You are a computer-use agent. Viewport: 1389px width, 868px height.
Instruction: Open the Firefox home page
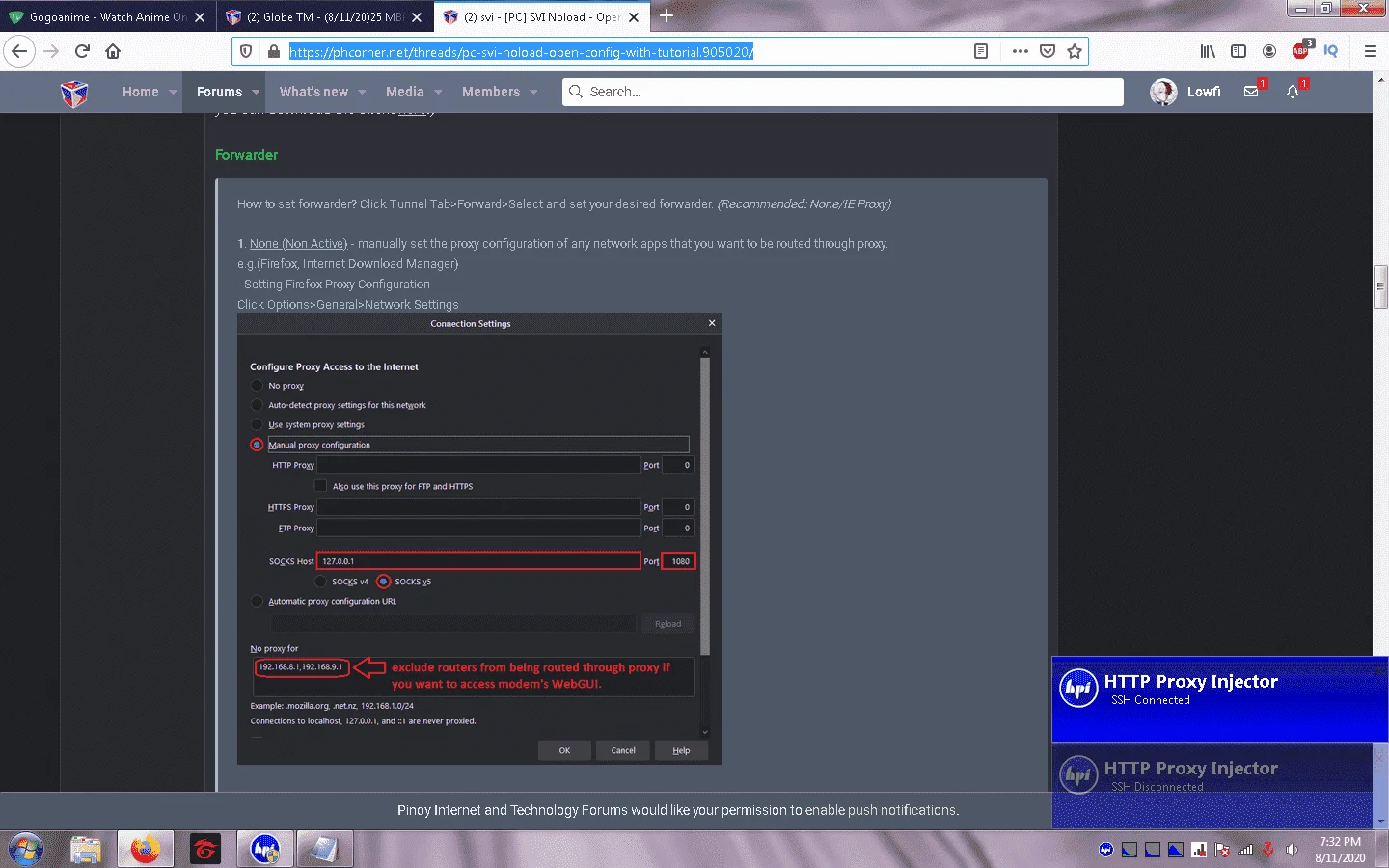pyautogui.click(x=113, y=51)
